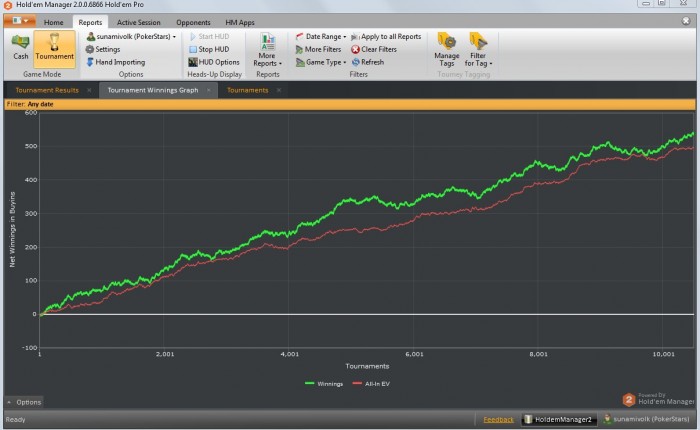Click the Feedback link
The height and width of the screenshot is (430, 700).
pos(498,419)
